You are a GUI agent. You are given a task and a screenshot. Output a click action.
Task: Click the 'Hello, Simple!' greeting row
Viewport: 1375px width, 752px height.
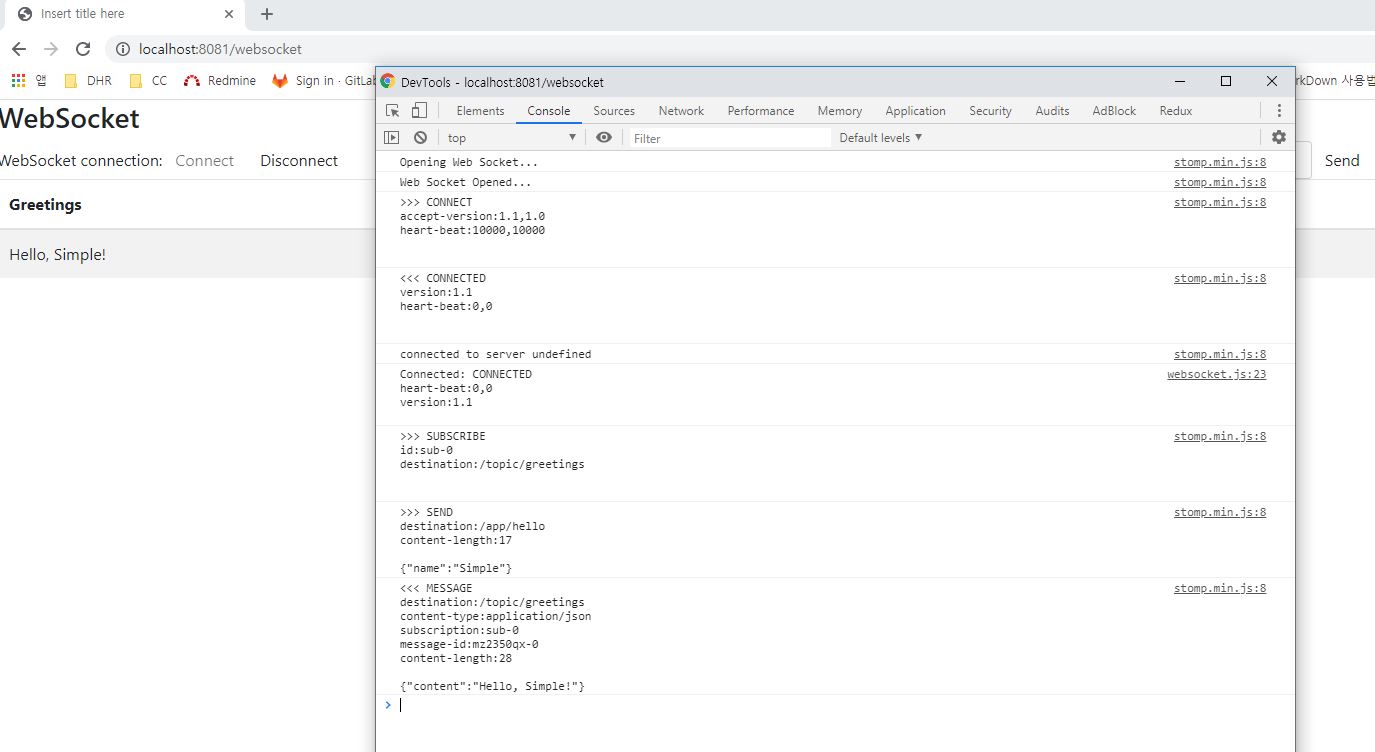click(188, 255)
